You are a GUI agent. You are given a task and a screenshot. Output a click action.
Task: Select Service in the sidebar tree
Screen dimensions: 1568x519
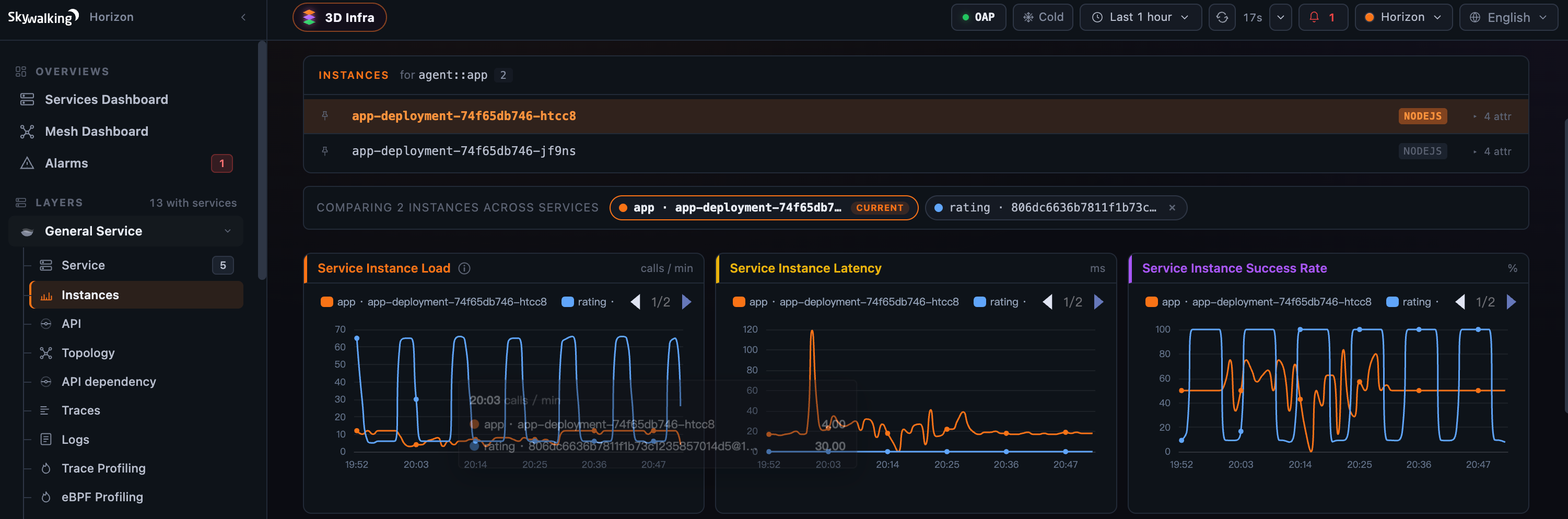coord(83,265)
